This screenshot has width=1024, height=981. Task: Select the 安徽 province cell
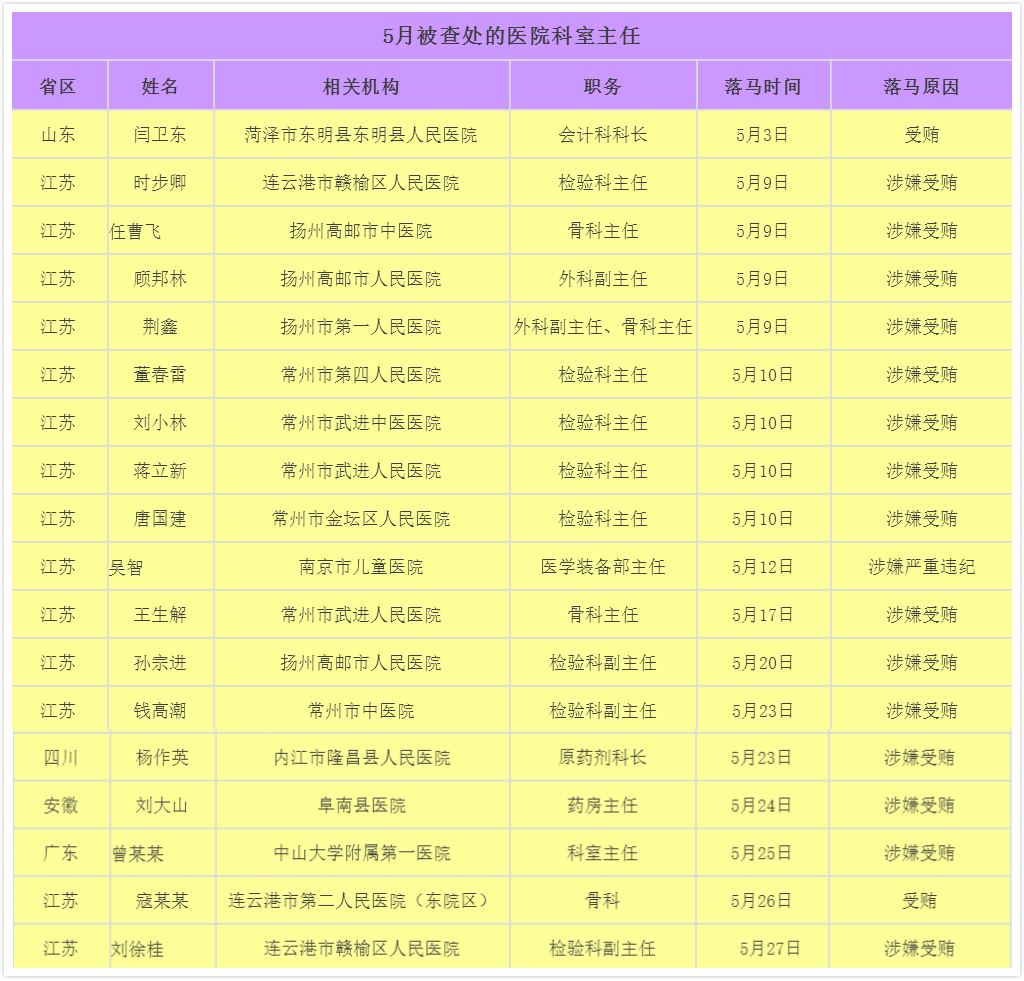[61, 805]
